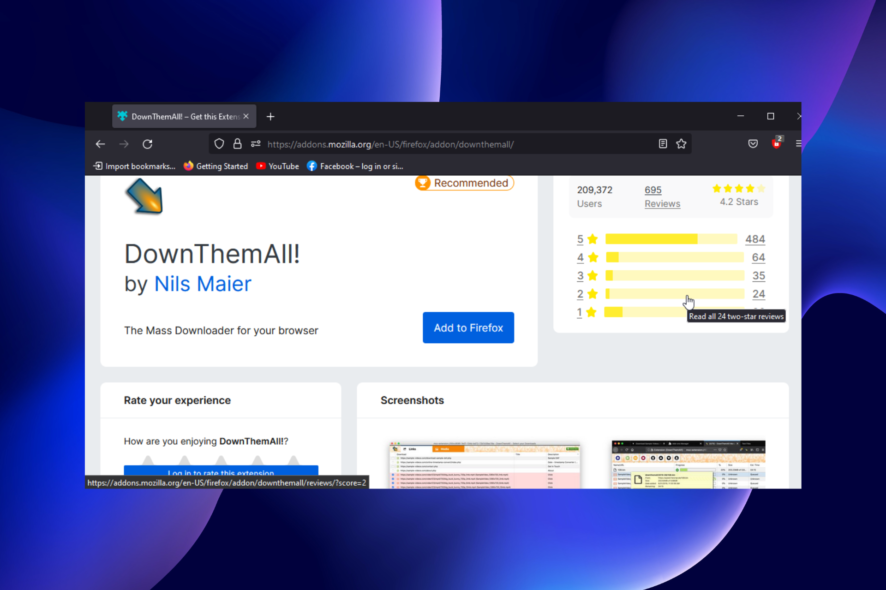Open the Firefox hamburger menu
Image resolution: width=886 pixels, height=590 pixels.
click(x=798, y=144)
